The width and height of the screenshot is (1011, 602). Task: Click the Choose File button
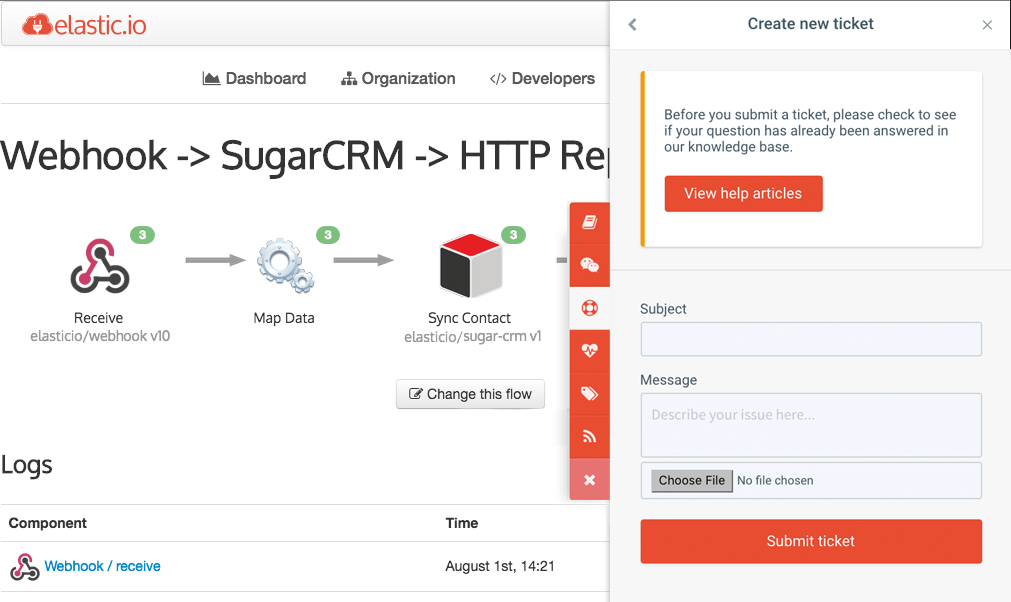click(692, 480)
